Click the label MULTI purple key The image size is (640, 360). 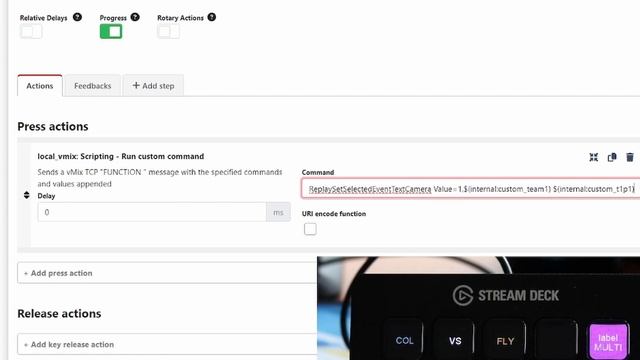(608, 342)
